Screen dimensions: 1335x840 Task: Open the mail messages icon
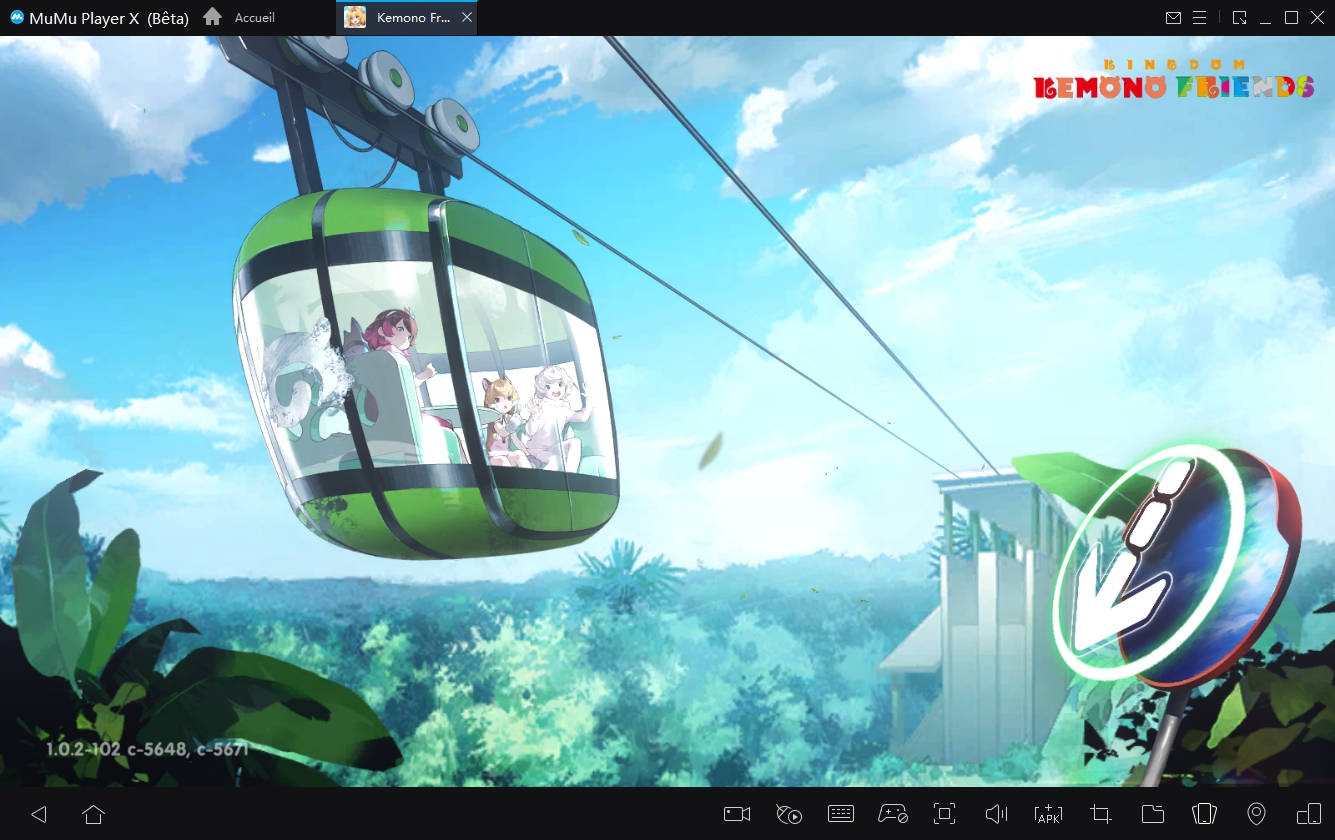tap(1174, 18)
